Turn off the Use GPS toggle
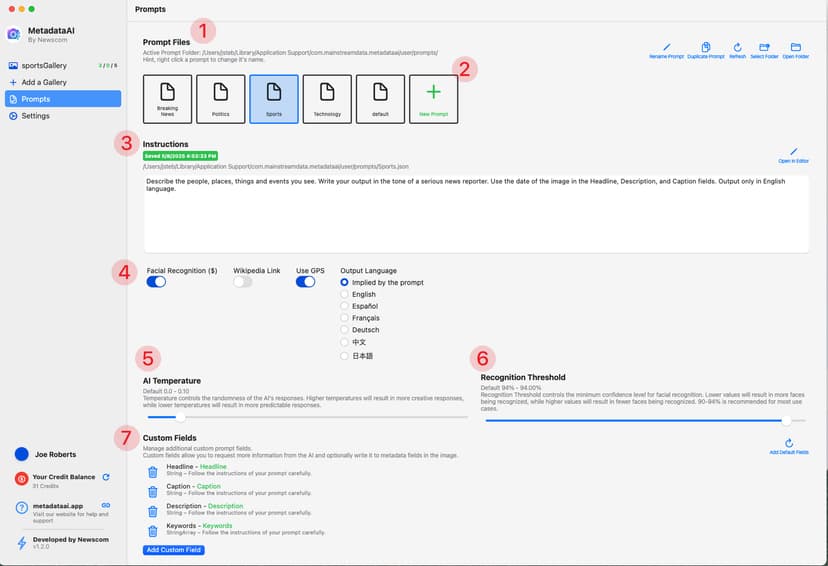 (305, 282)
